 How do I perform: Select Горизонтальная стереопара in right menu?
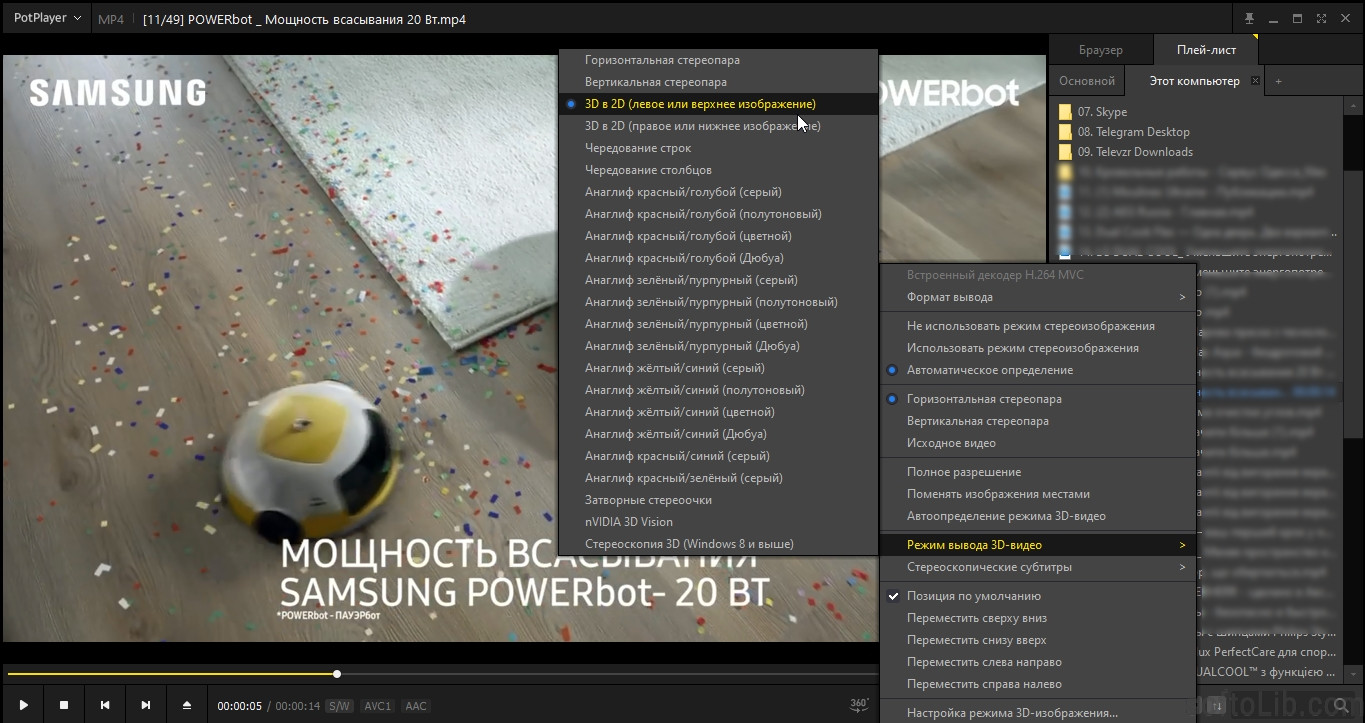(1038, 399)
